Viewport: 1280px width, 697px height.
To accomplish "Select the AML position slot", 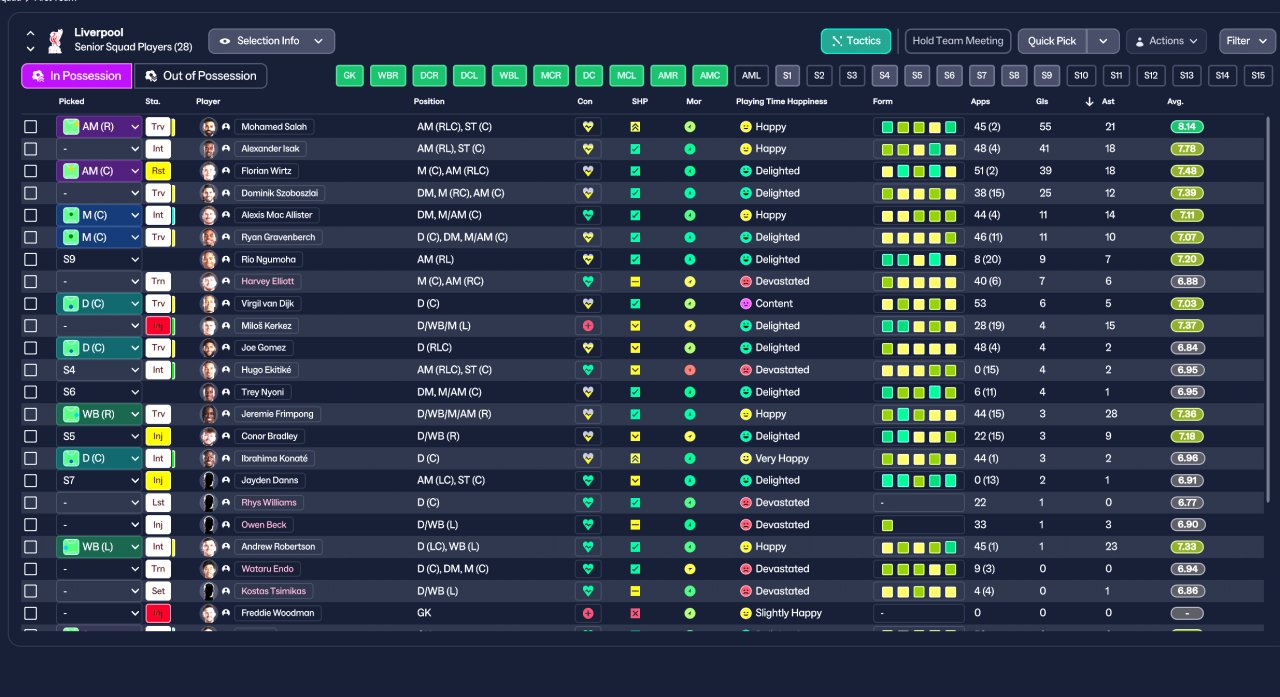I will (x=752, y=76).
